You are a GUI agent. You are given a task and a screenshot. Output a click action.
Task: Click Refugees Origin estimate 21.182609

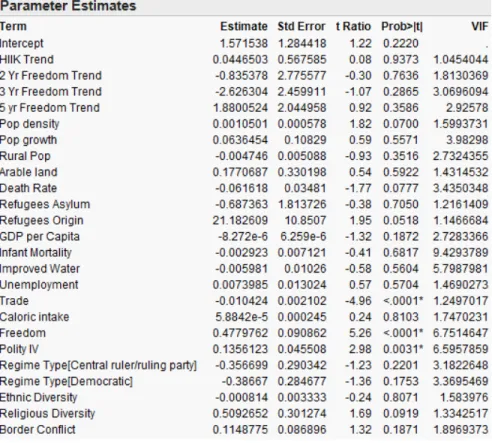[240, 220]
